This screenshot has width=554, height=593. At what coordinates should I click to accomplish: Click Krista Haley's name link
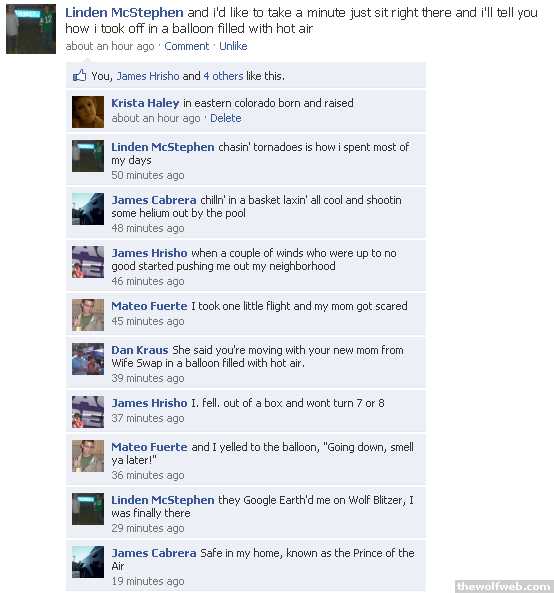pos(145,103)
